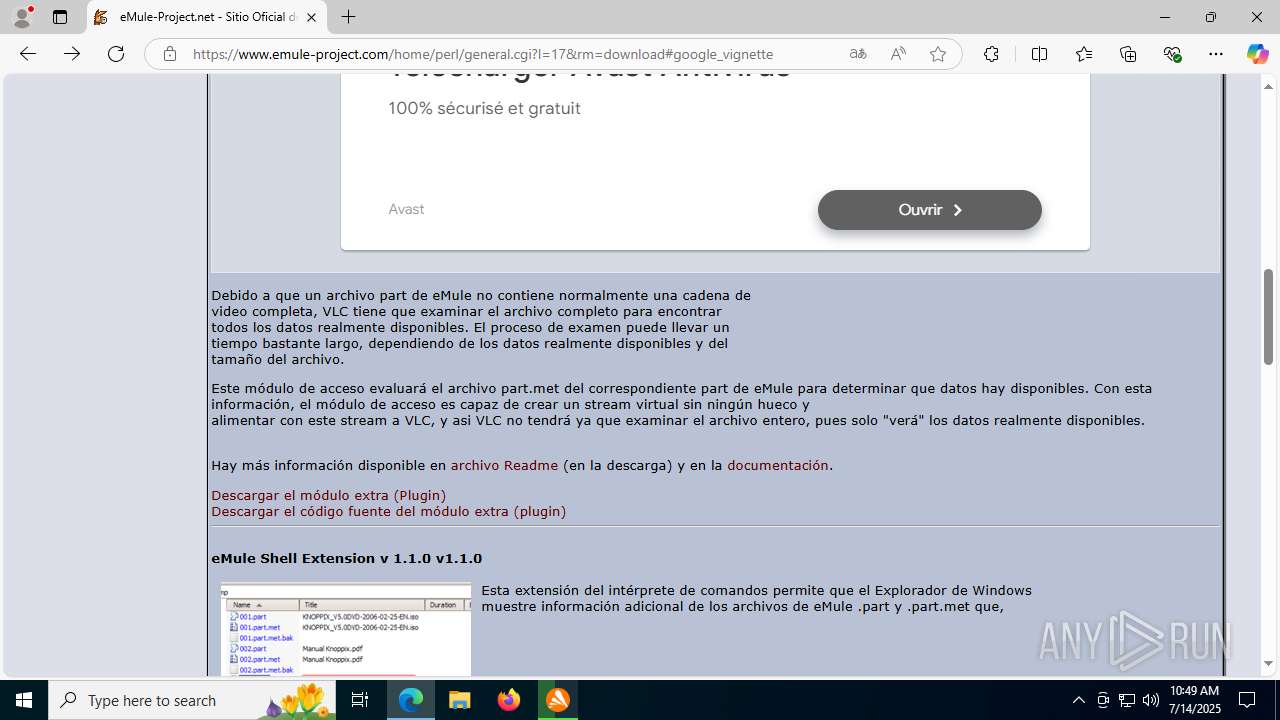1280x720 pixels.
Task: Open Settings and more menu
Action: [x=1216, y=54]
